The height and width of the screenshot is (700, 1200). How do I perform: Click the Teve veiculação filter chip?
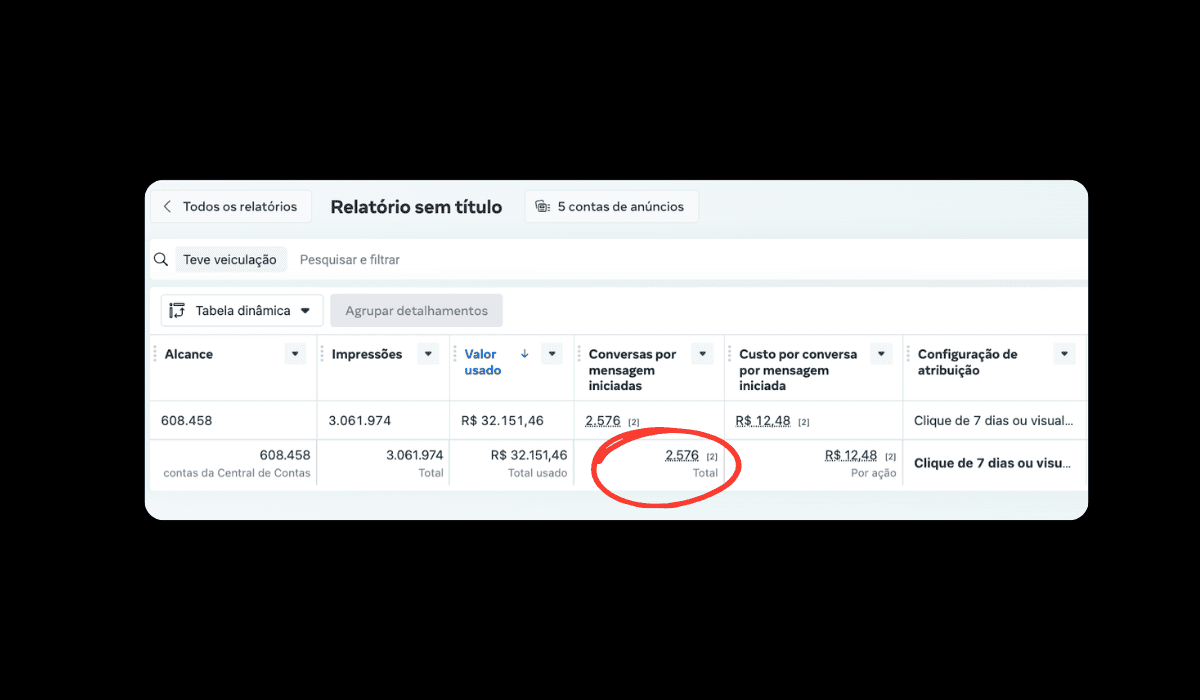[230, 260]
